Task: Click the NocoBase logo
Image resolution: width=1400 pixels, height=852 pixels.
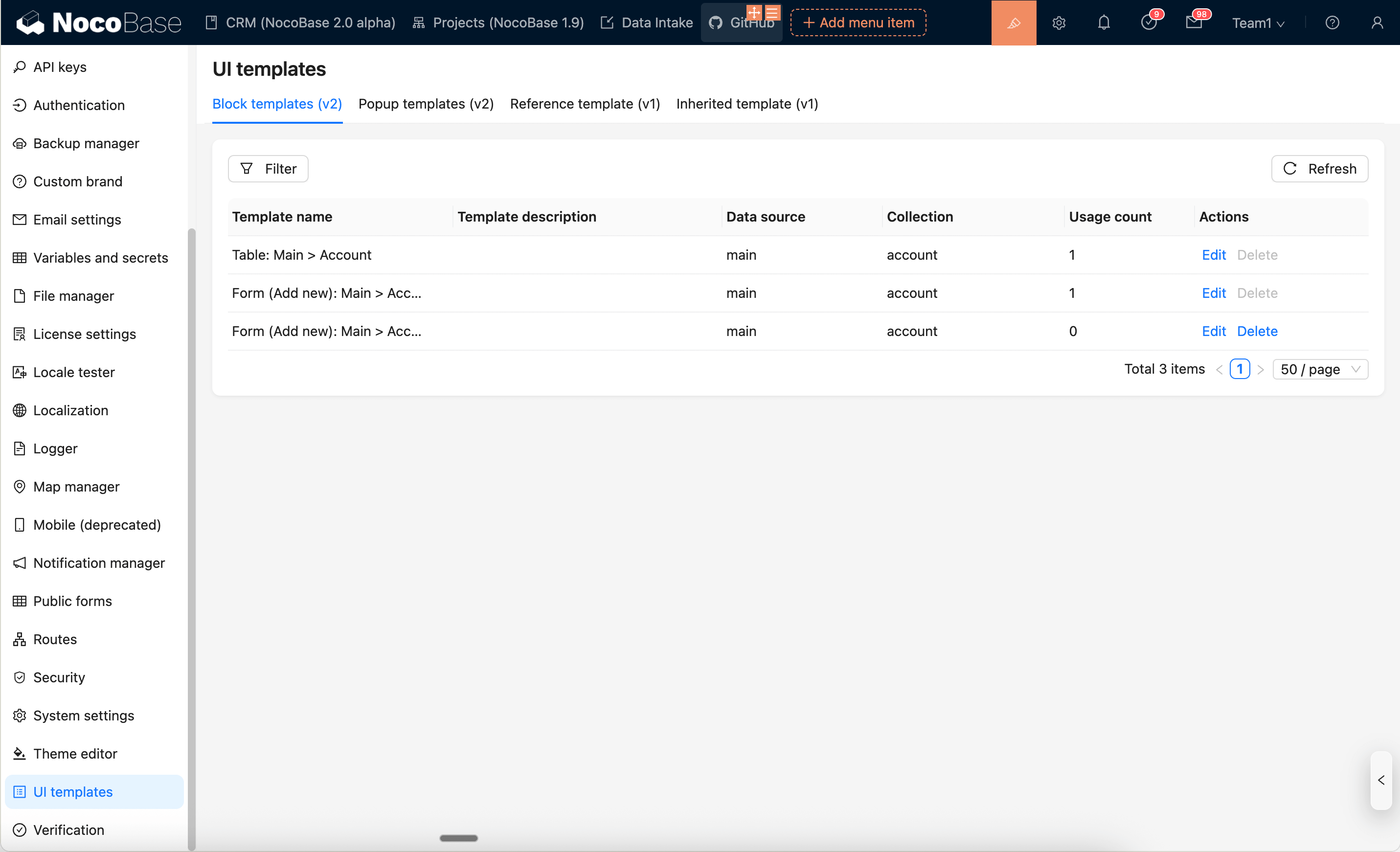Action: [x=99, y=22]
